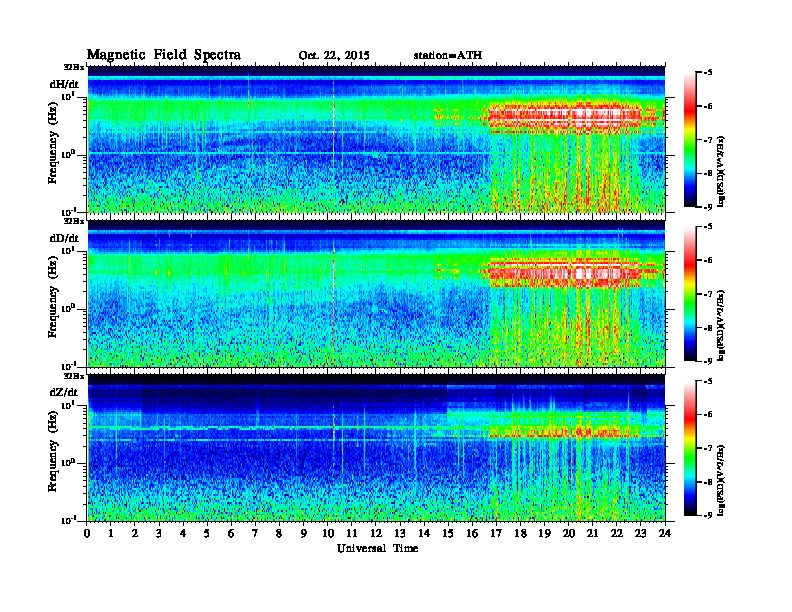Click the log PSD label beside the dZ/dt color bar
The height and width of the screenshot is (612, 792).
click(721, 479)
